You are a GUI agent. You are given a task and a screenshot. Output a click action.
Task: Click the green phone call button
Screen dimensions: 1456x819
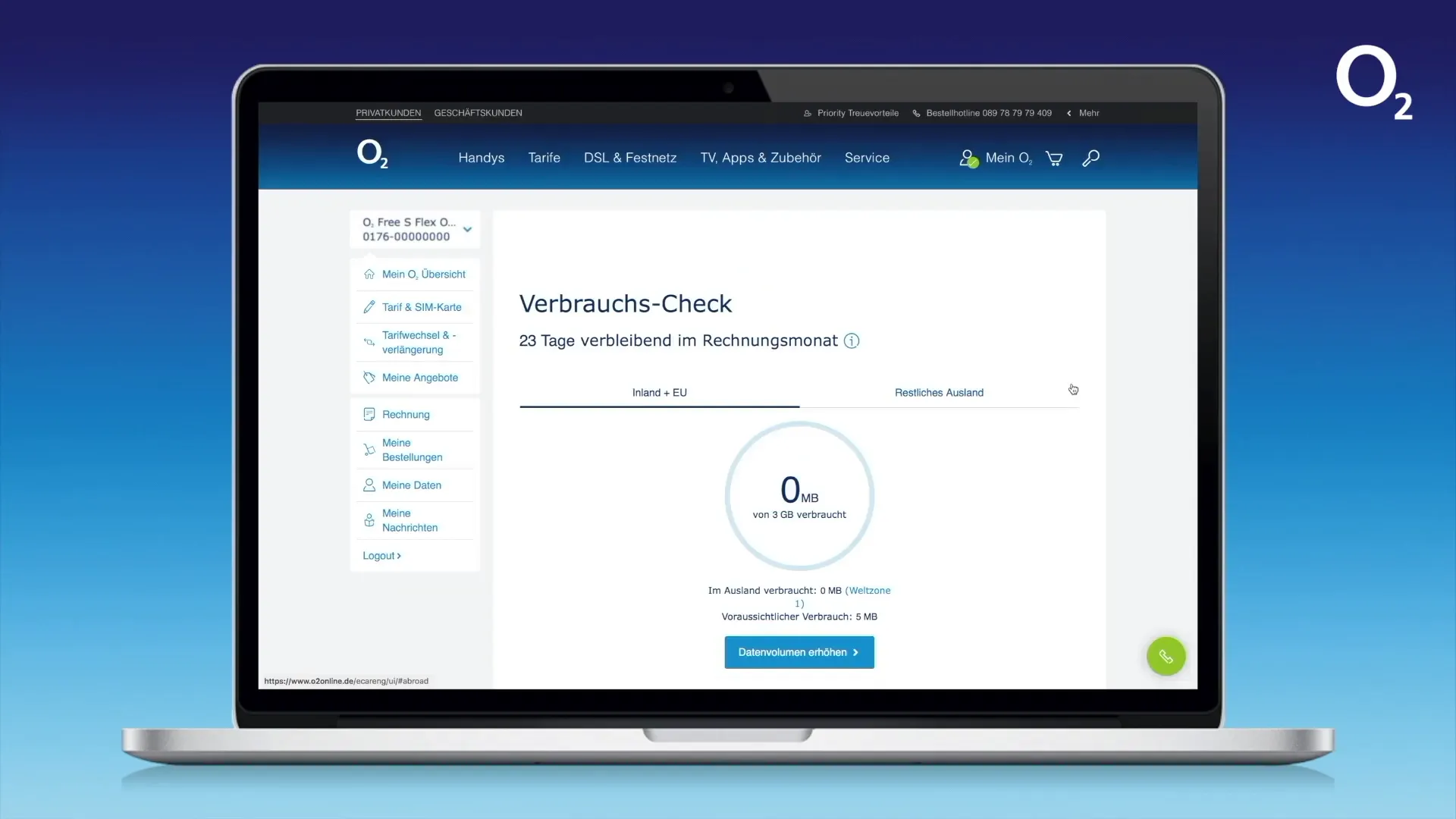click(x=1166, y=656)
